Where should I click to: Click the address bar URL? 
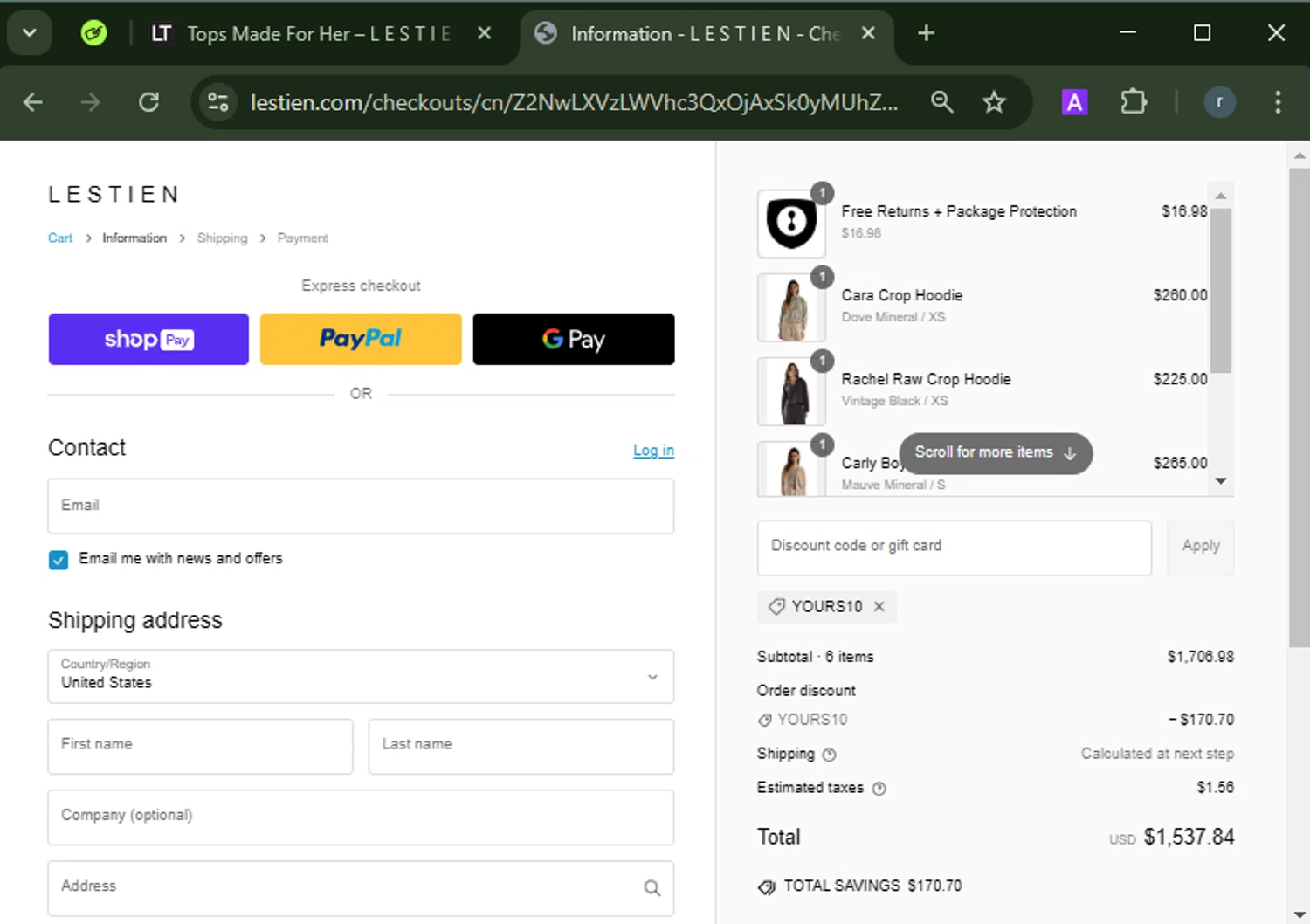coord(574,102)
